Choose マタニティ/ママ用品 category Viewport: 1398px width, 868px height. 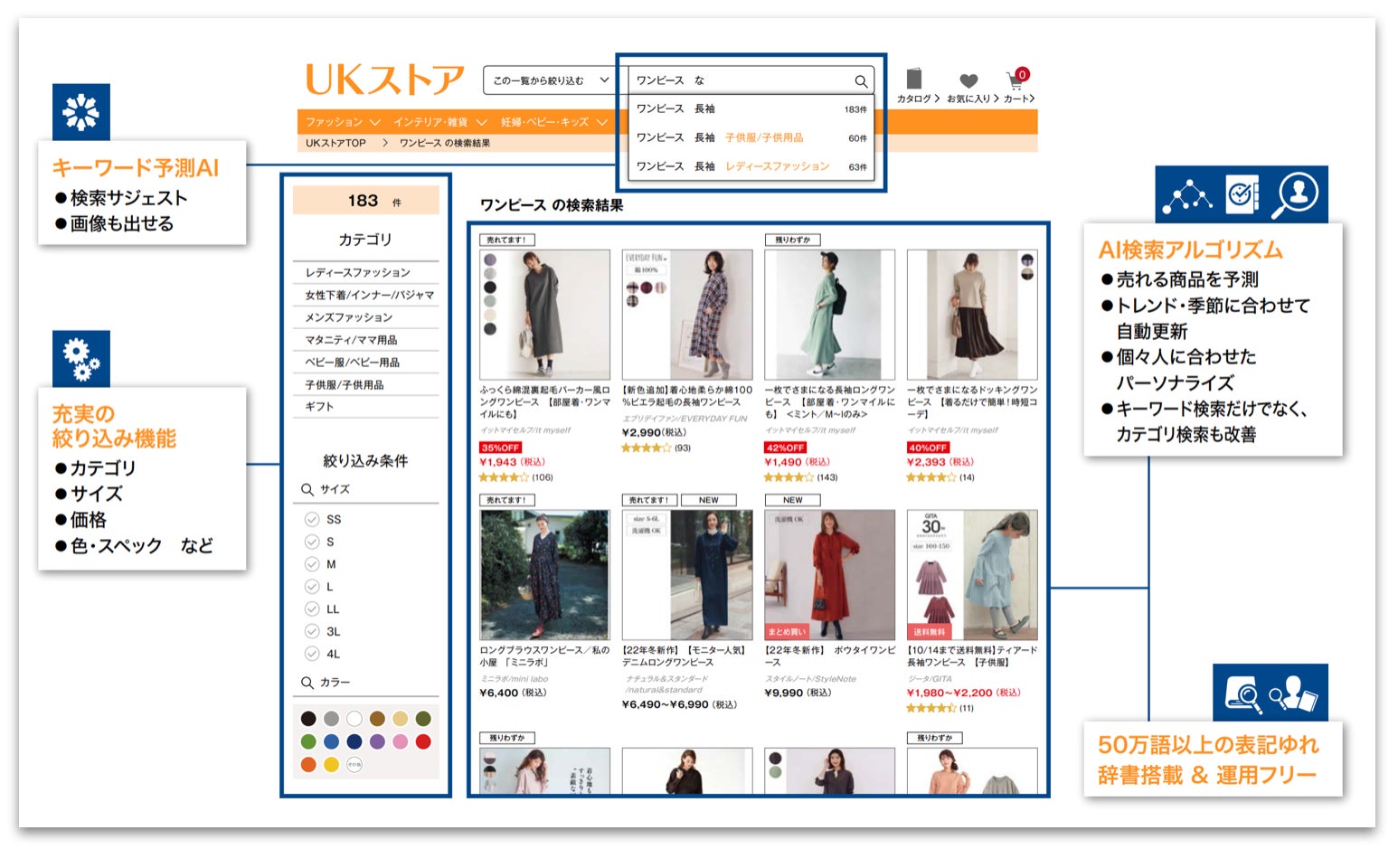tap(366, 340)
